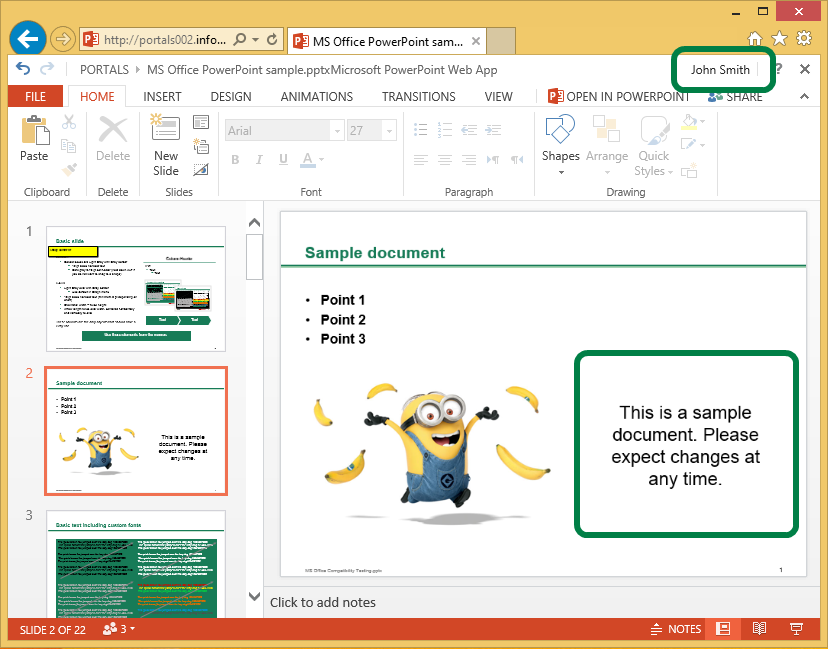Decrease the paragraph indent level

click(x=469, y=130)
